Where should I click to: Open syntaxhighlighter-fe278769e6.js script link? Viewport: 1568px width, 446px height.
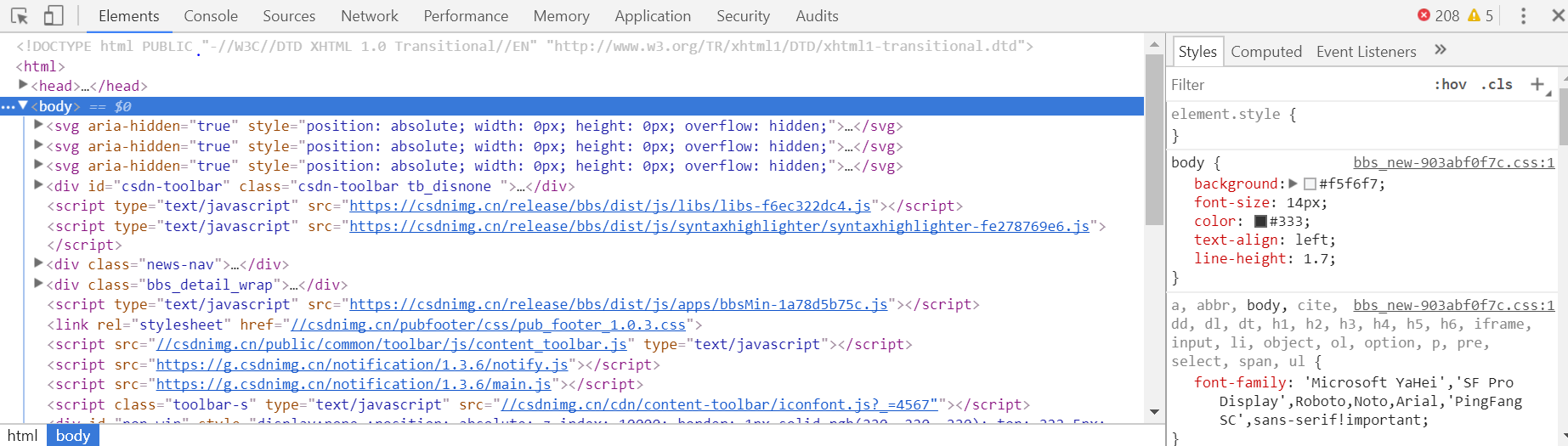tap(719, 226)
